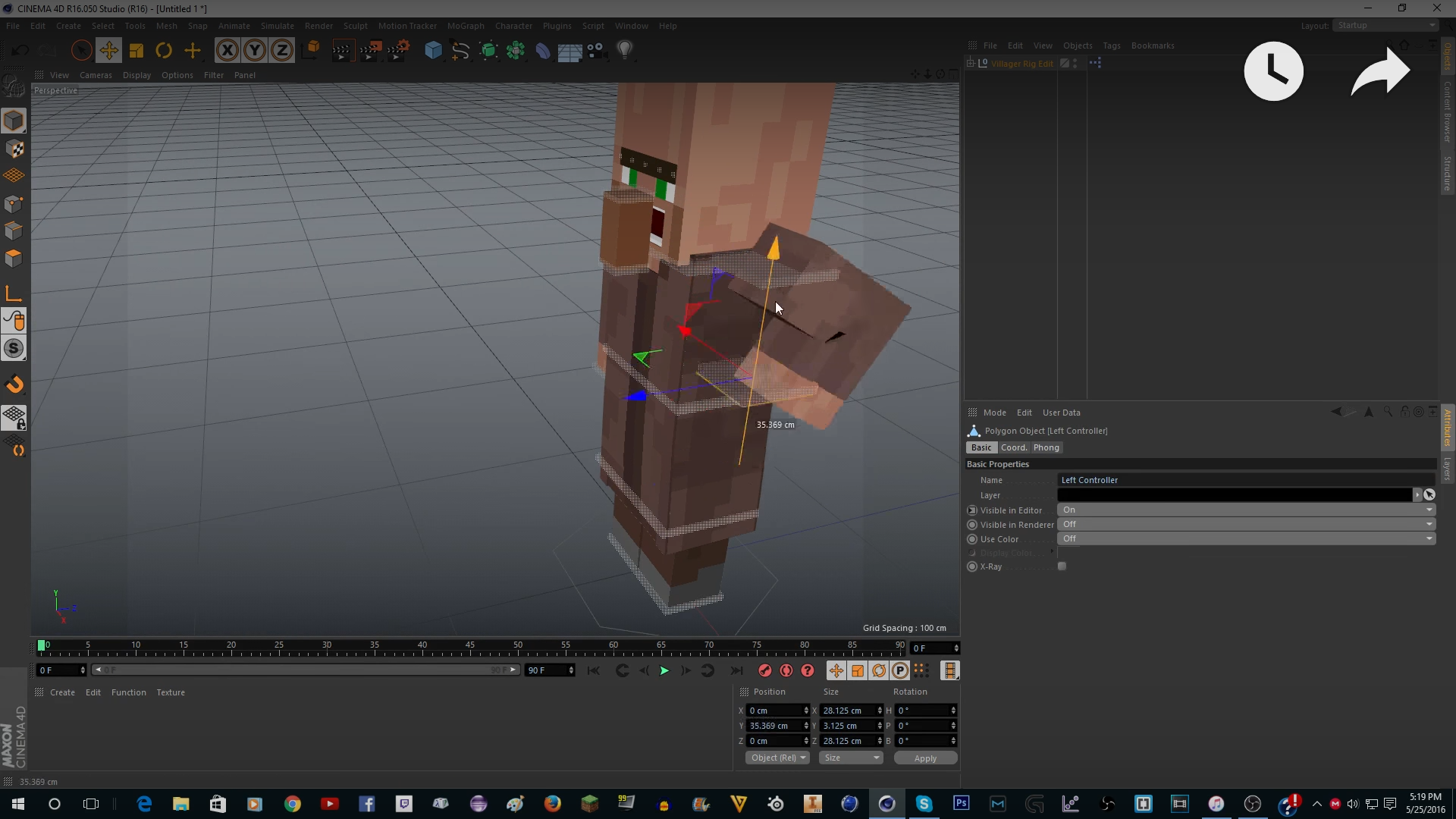
Task: Toggle rotation keyframe recording
Action: 879,670
